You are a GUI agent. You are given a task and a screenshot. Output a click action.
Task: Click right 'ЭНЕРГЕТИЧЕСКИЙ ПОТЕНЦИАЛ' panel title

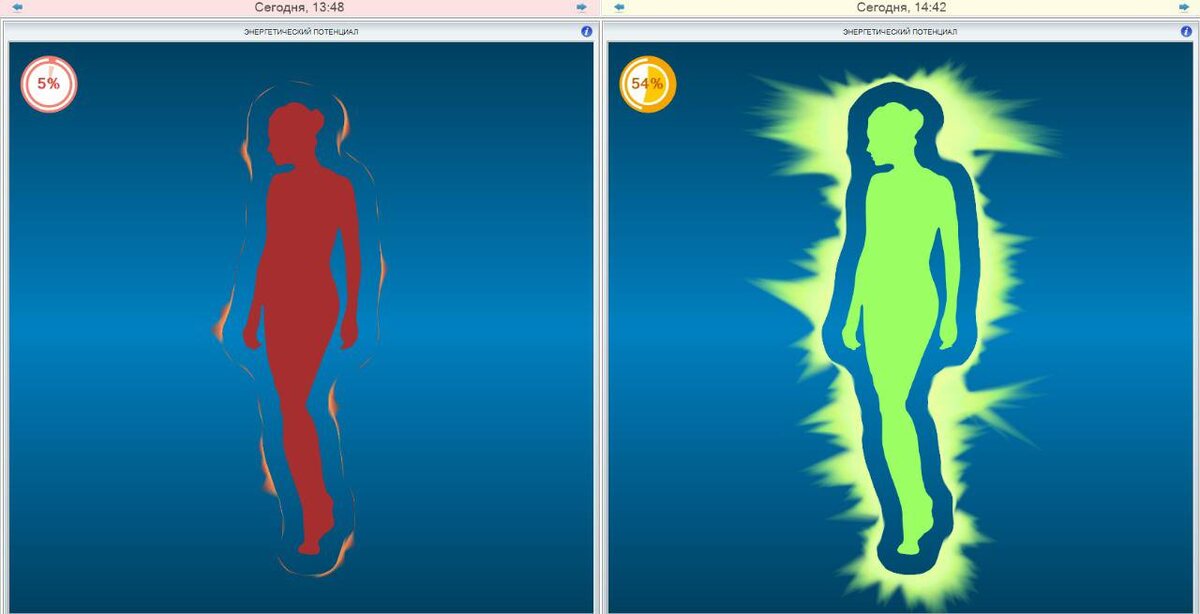900,32
